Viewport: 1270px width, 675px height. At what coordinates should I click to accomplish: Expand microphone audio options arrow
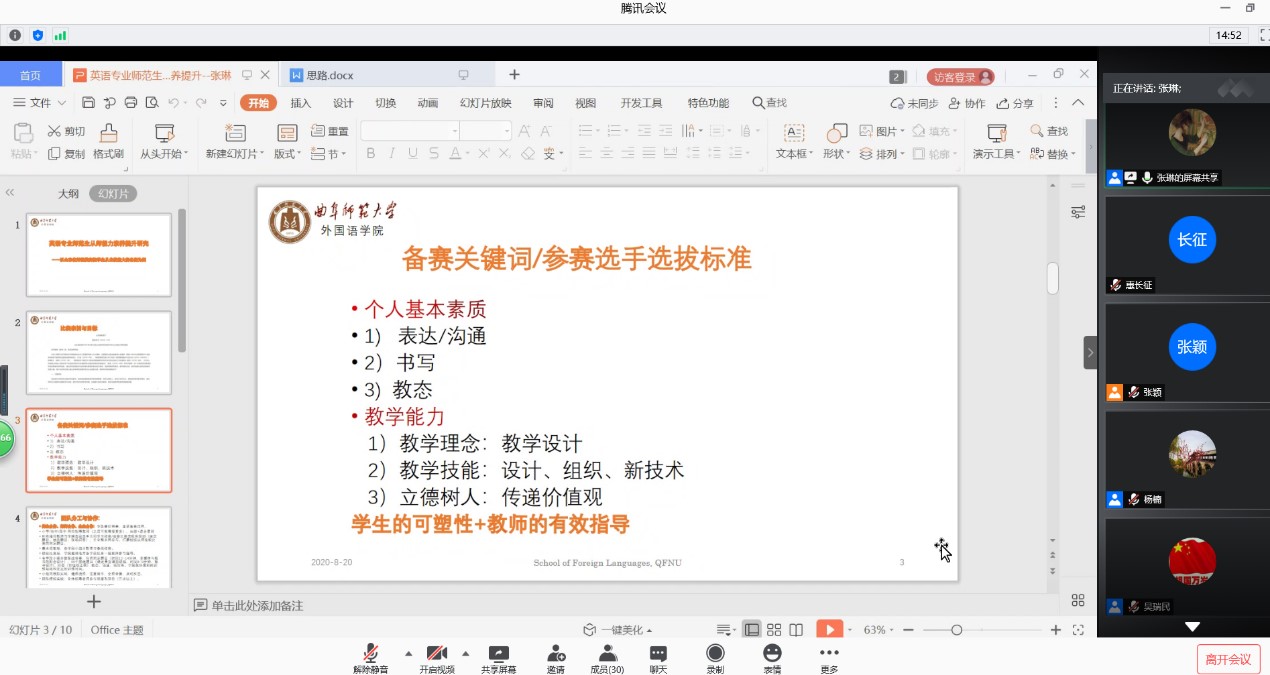tap(408, 653)
